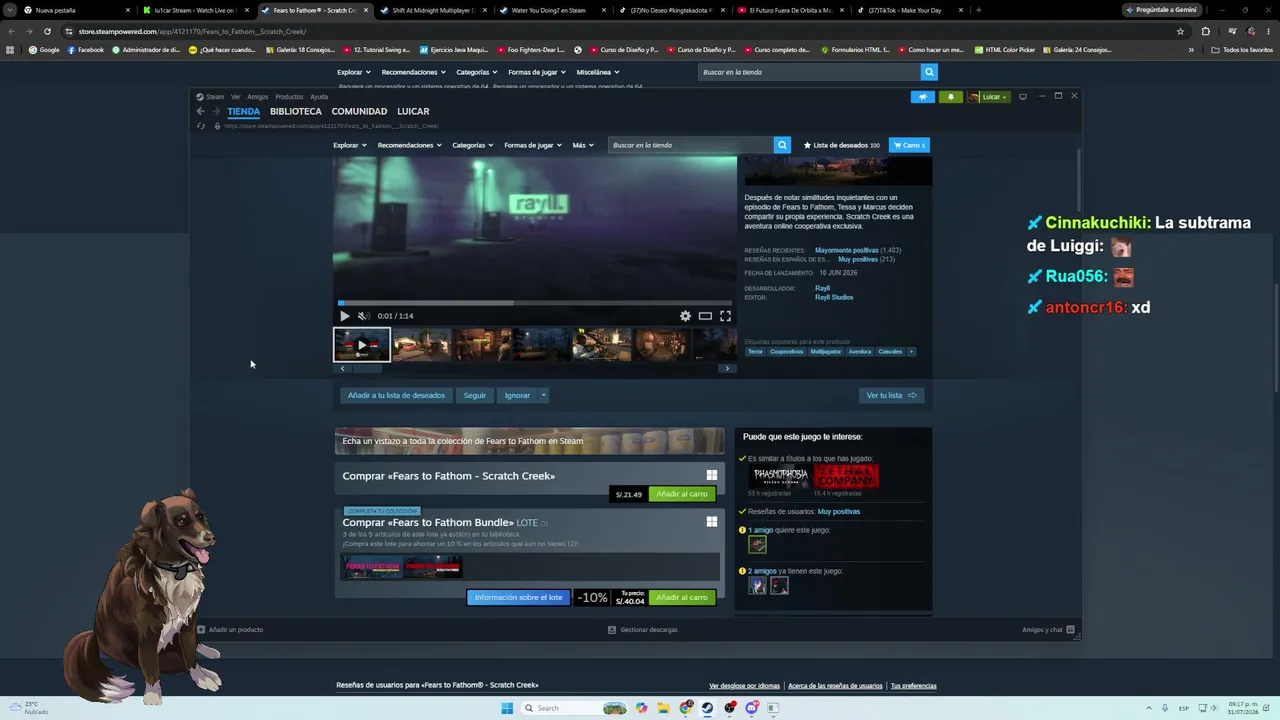1280x720 pixels.
Task: Bookmark this page with the star icon
Action: (x=1180, y=31)
